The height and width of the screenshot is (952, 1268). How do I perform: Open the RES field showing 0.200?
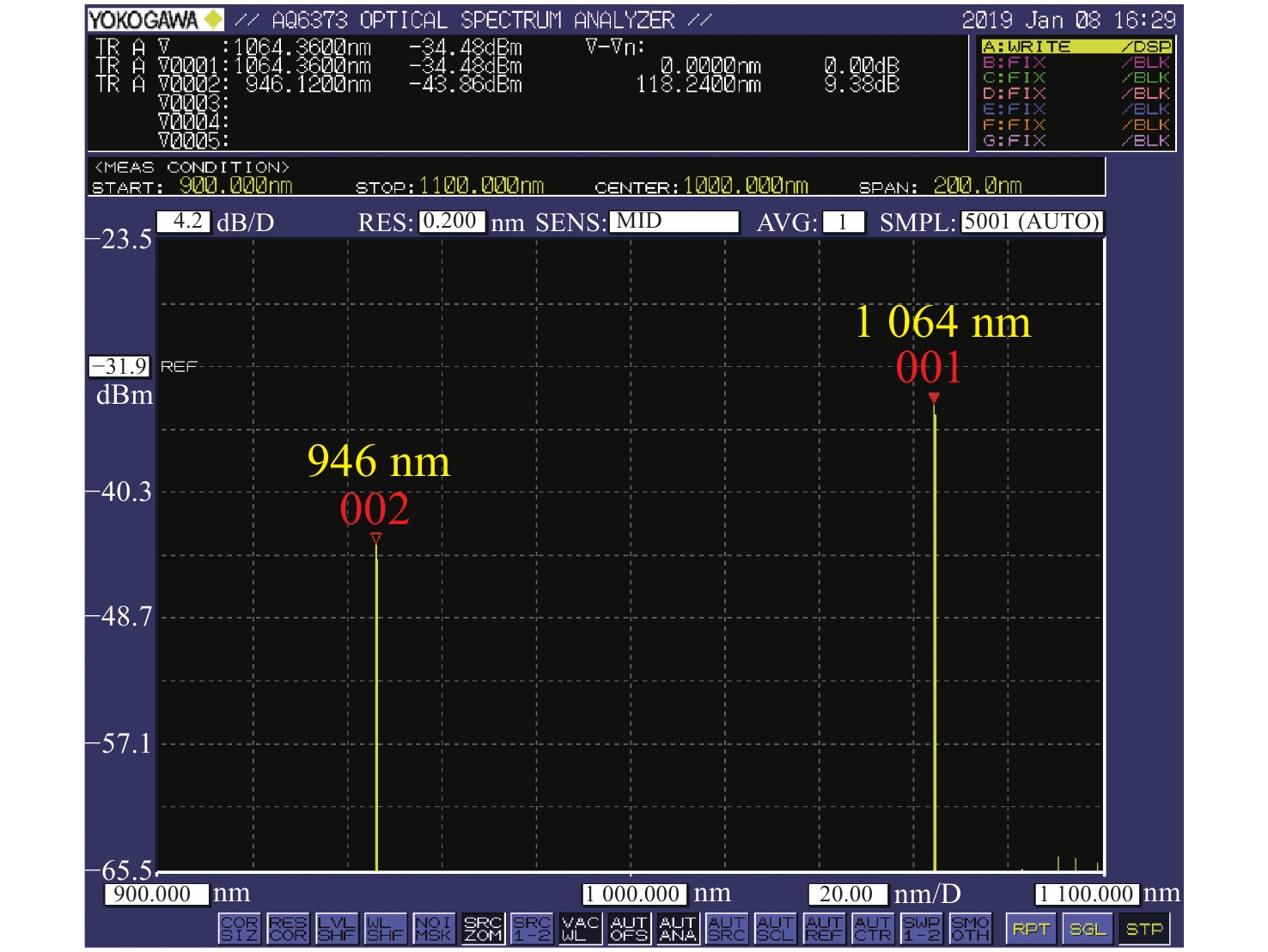(452, 222)
